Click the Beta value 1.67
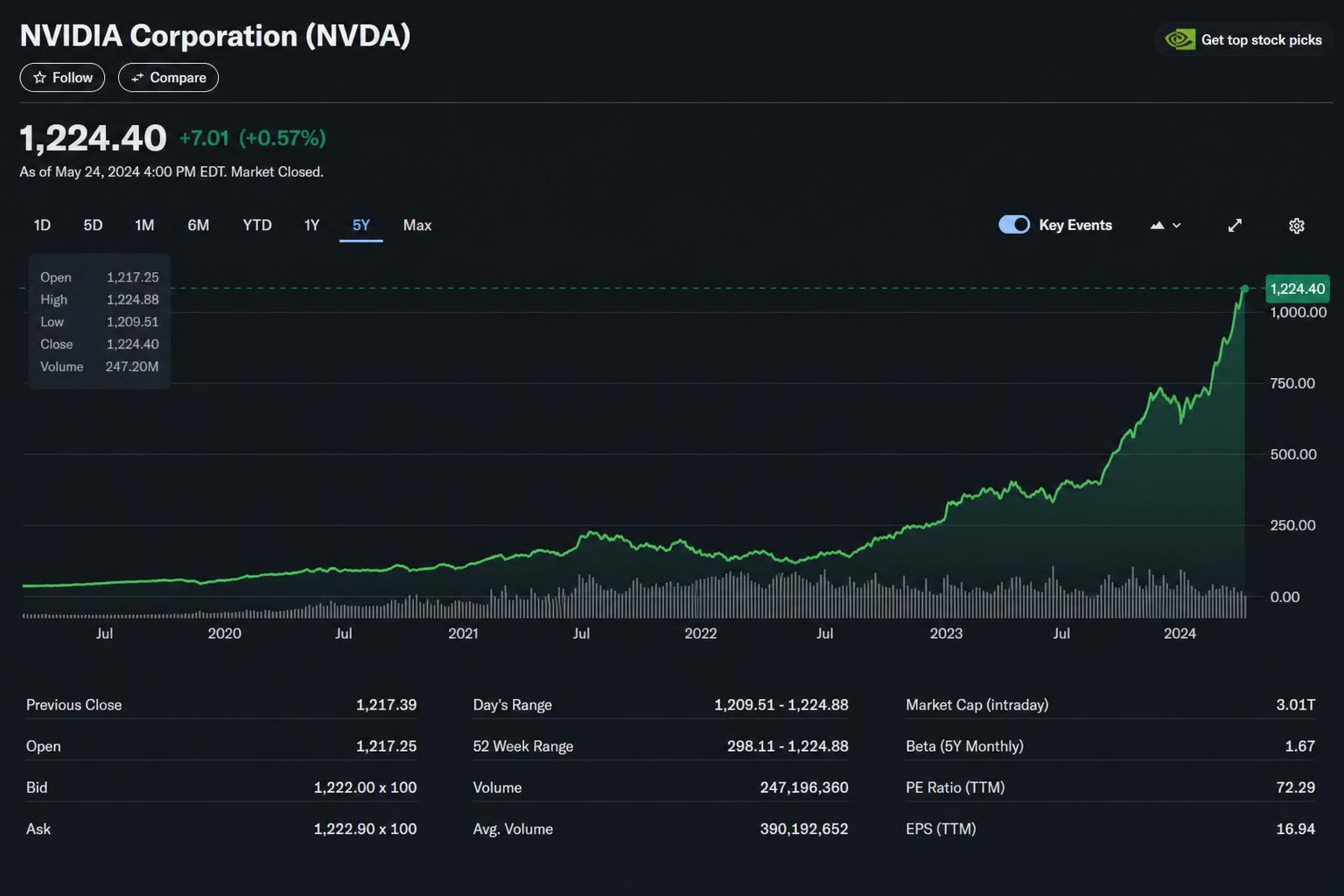The image size is (1344, 896). click(1300, 746)
